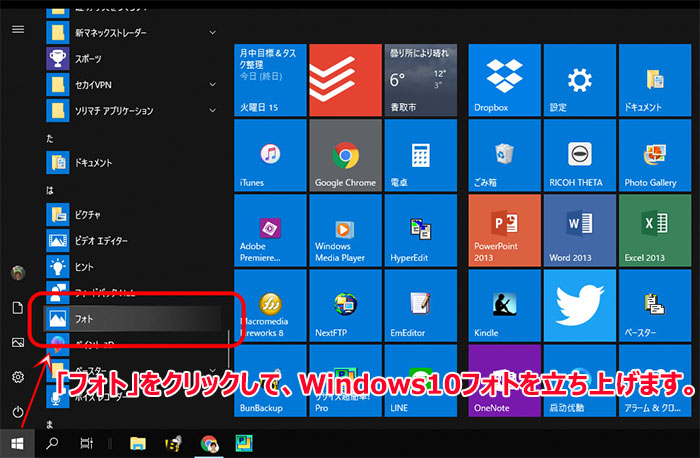Open the ドキュメント tile
Image resolution: width=700 pixels, height=458 pixels.
pos(655,80)
